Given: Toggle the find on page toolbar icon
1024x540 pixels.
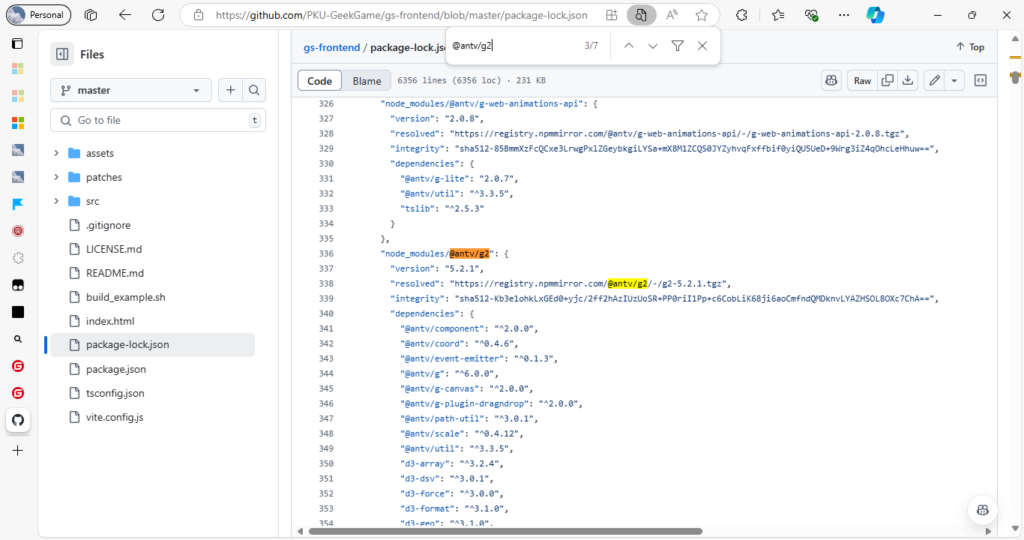Looking at the screenshot, I should tap(641, 15).
